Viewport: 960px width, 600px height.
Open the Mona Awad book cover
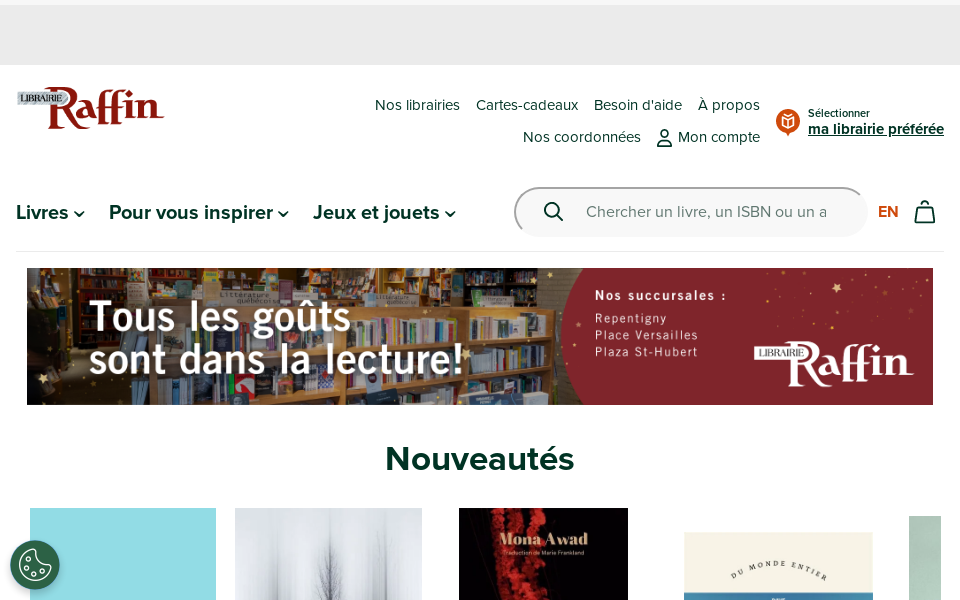[x=543, y=554]
